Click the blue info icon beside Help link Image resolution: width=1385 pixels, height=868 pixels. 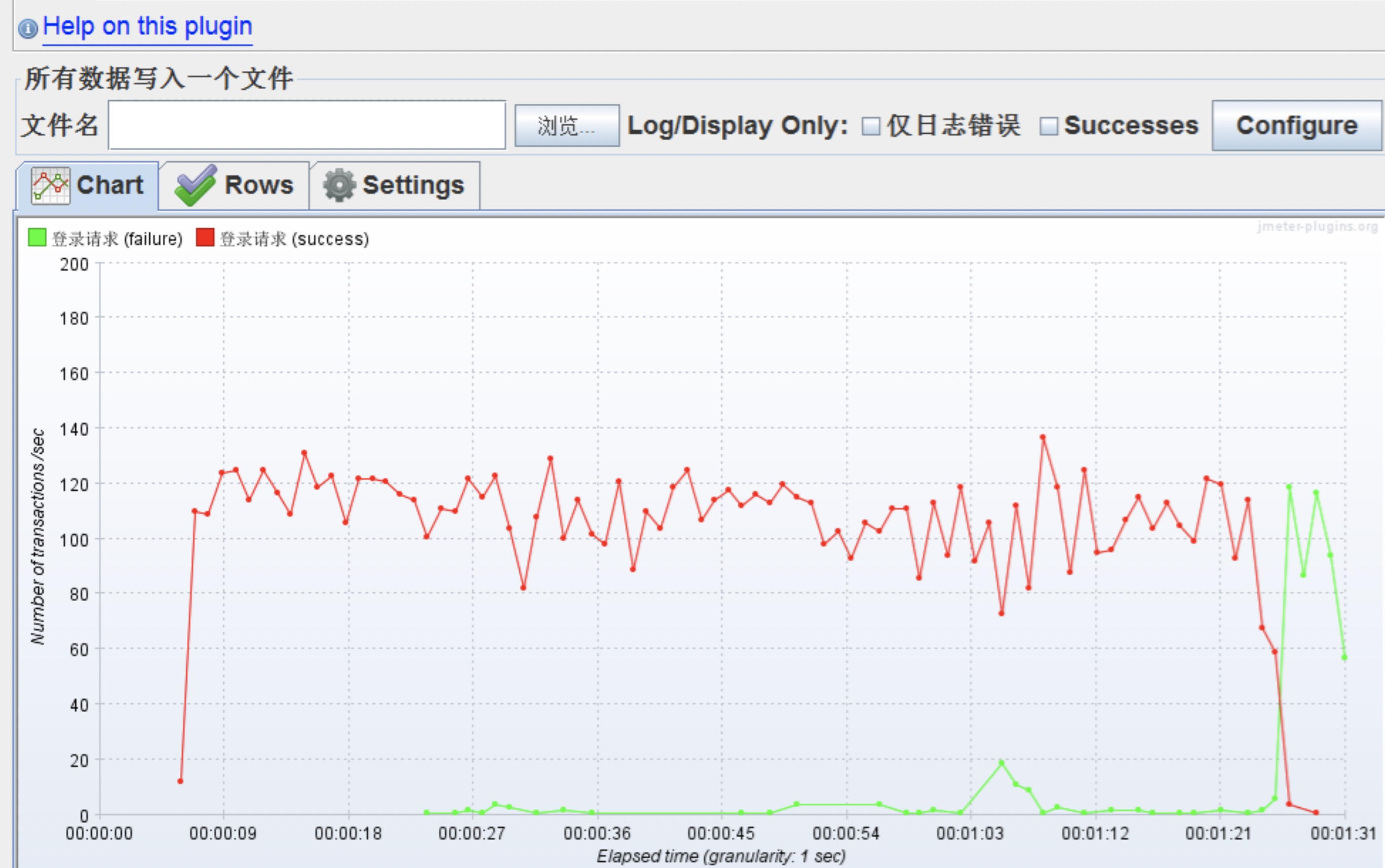pyautogui.click(x=27, y=28)
